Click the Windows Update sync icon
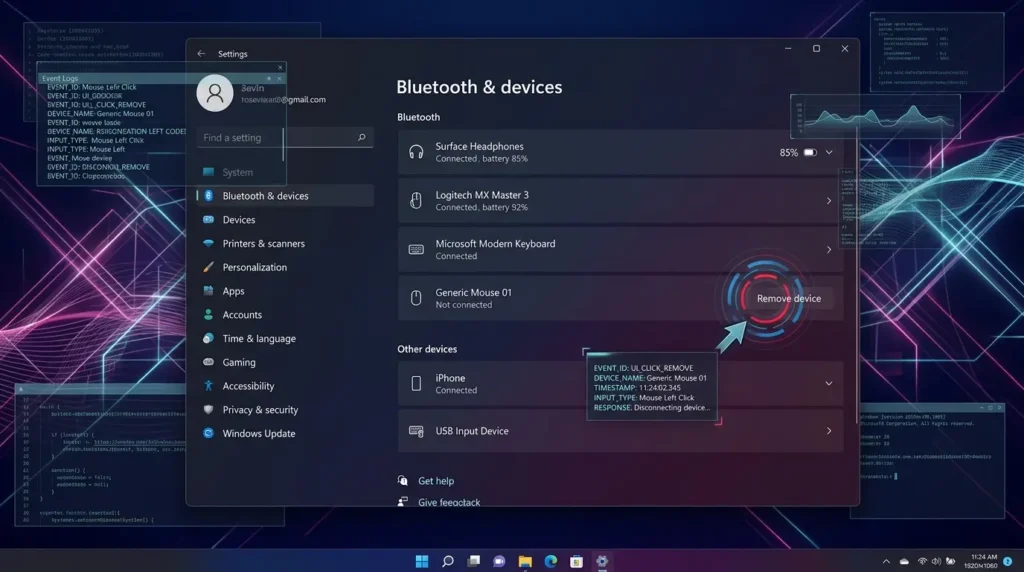This screenshot has height=572, width=1024. (208, 433)
